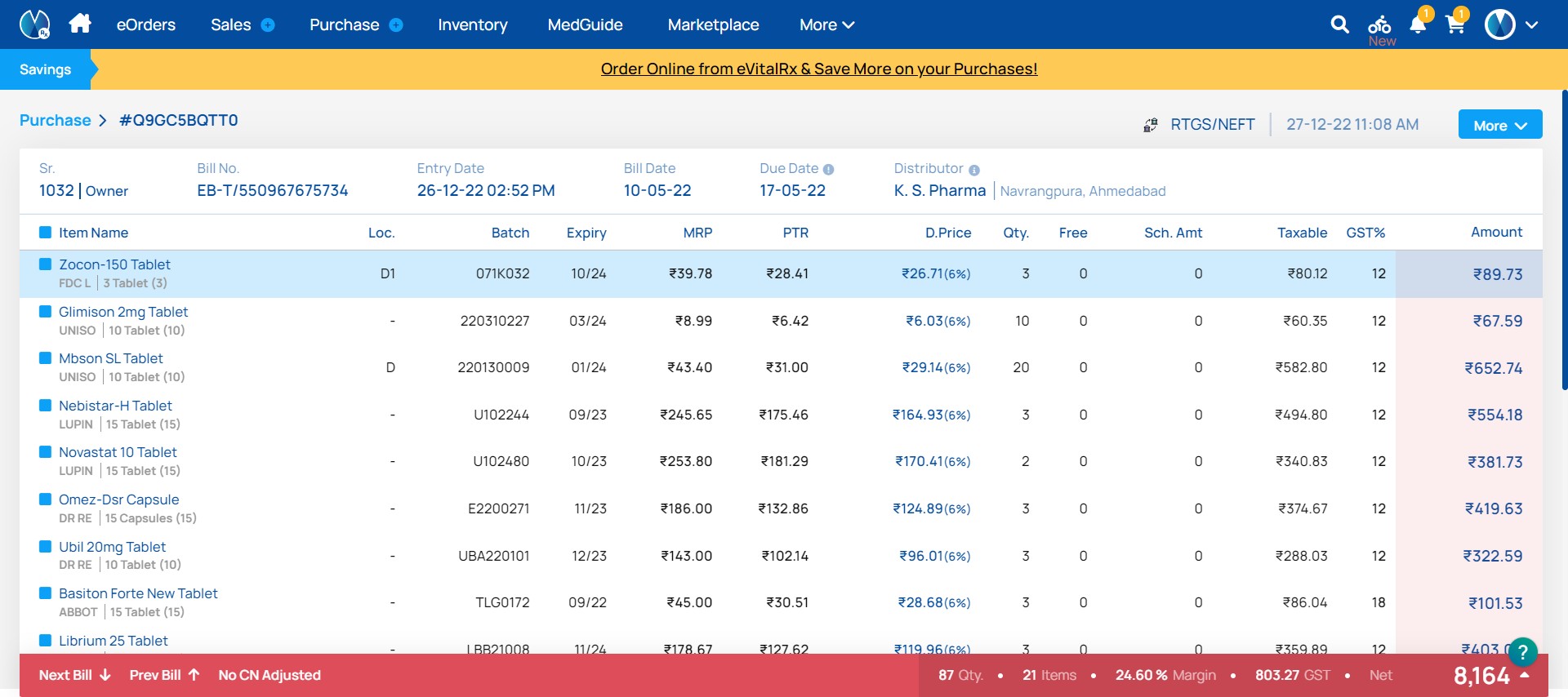Toggle the Glimison 2mg Tablet checkbox

[46, 312]
